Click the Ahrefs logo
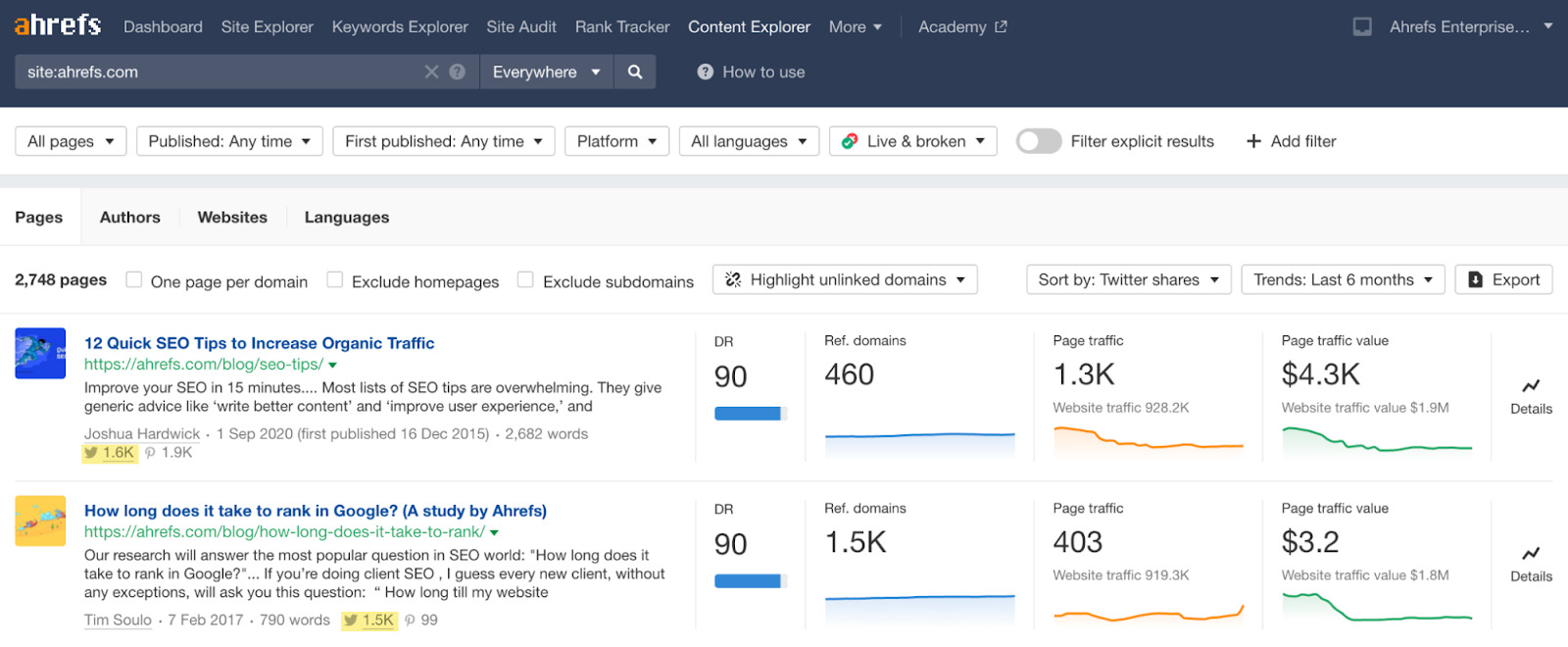 click(x=58, y=25)
